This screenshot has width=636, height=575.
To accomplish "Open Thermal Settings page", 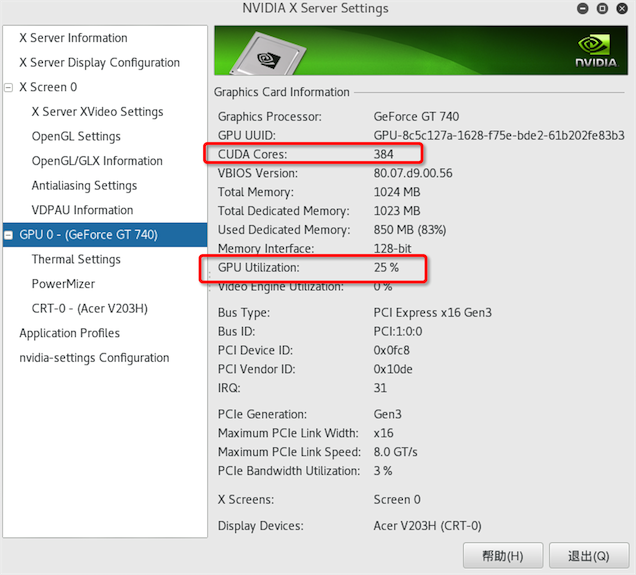I will click(76, 259).
